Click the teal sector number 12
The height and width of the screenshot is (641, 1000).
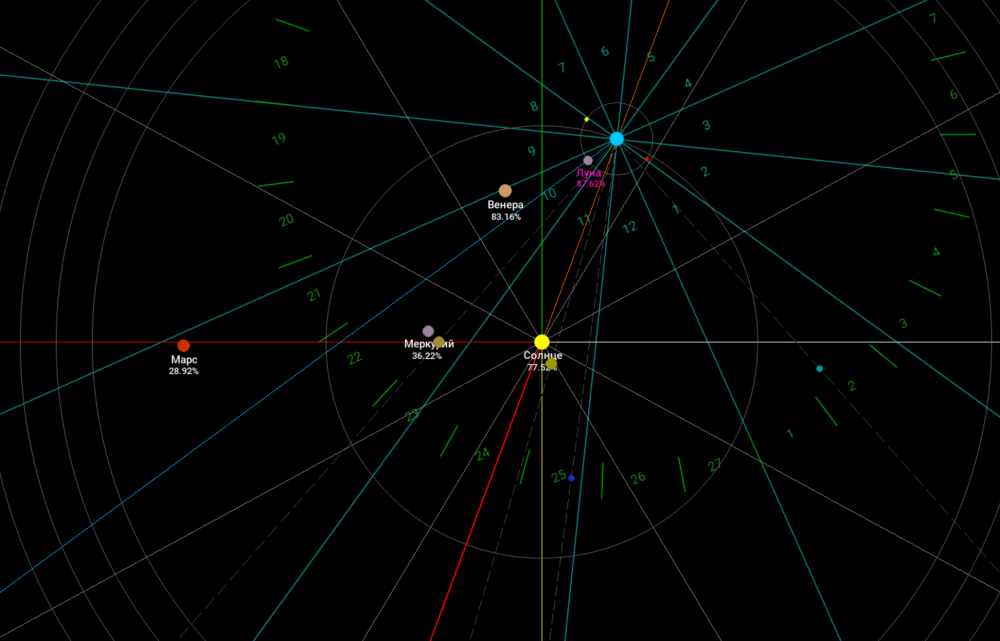point(629,227)
